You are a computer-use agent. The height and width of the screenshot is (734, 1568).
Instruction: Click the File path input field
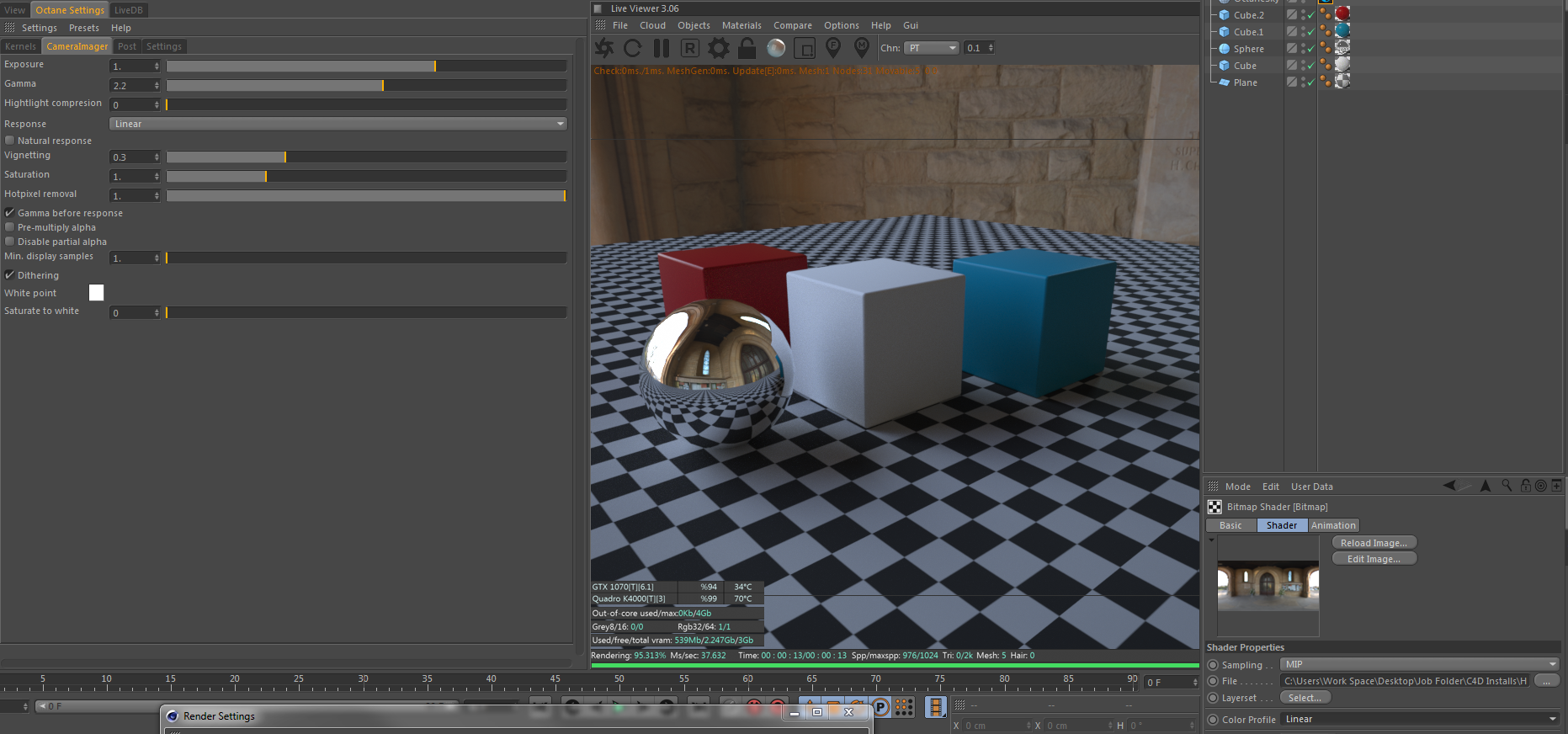click(1405, 681)
